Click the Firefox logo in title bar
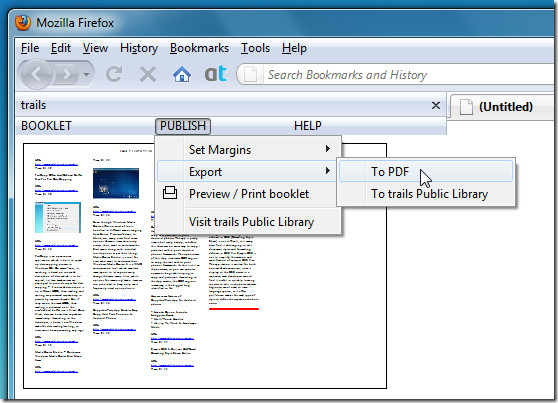The height and width of the screenshot is (403, 558). pyautogui.click(x=23, y=23)
